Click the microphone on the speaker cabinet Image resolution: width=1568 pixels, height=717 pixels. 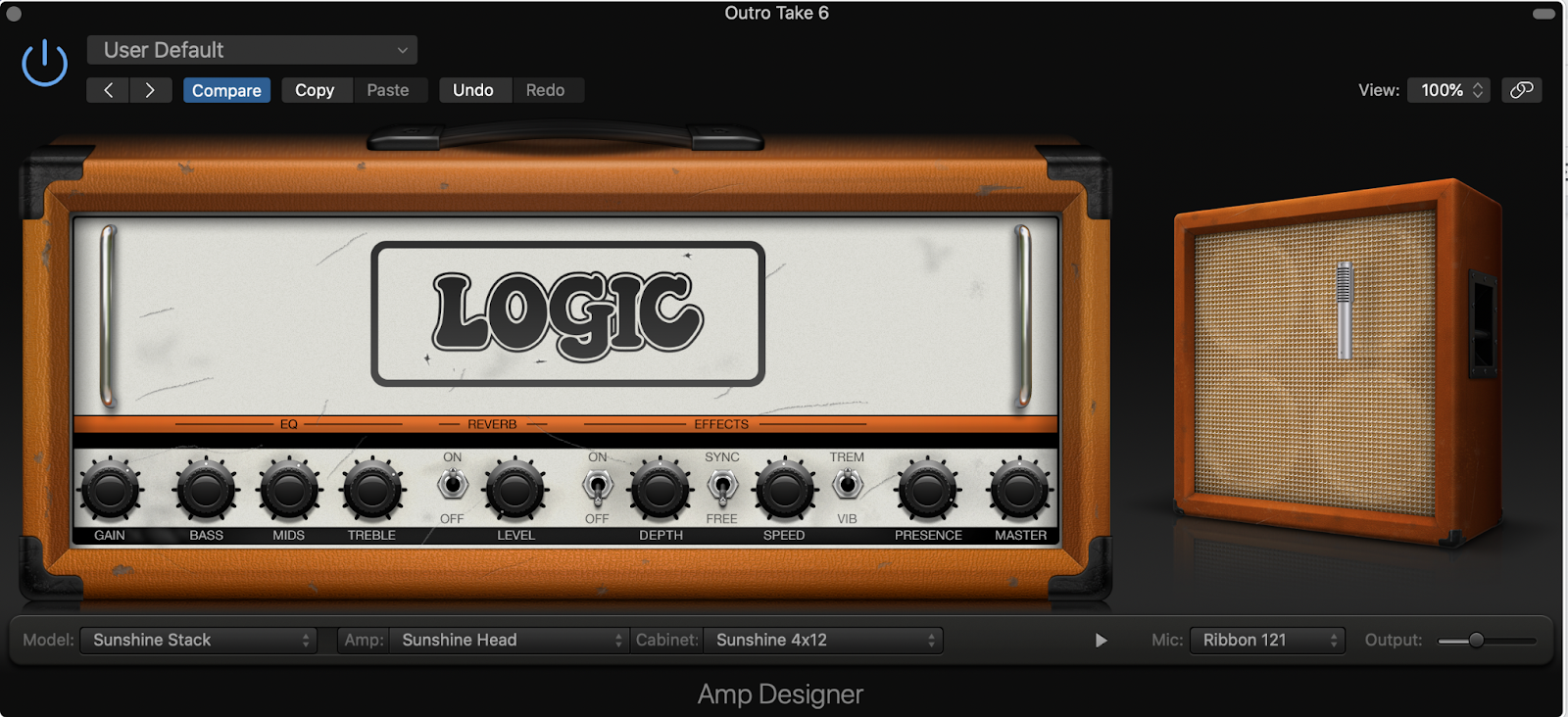tap(1345, 310)
